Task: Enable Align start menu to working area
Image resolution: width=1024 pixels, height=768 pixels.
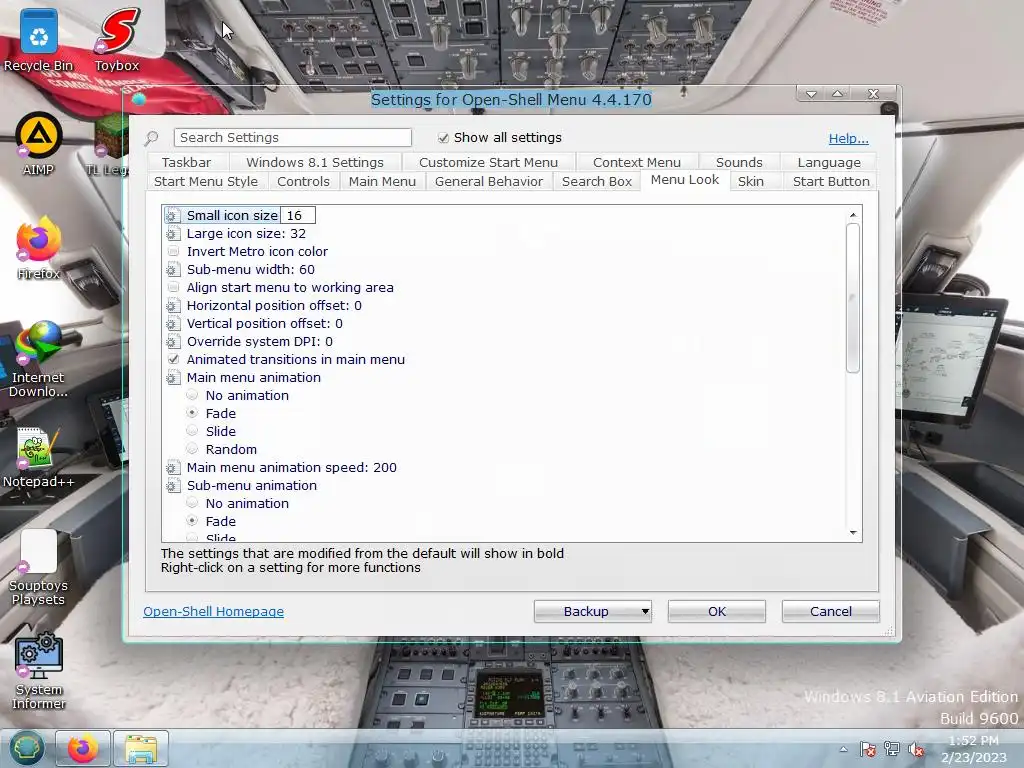Action: [x=173, y=287]
